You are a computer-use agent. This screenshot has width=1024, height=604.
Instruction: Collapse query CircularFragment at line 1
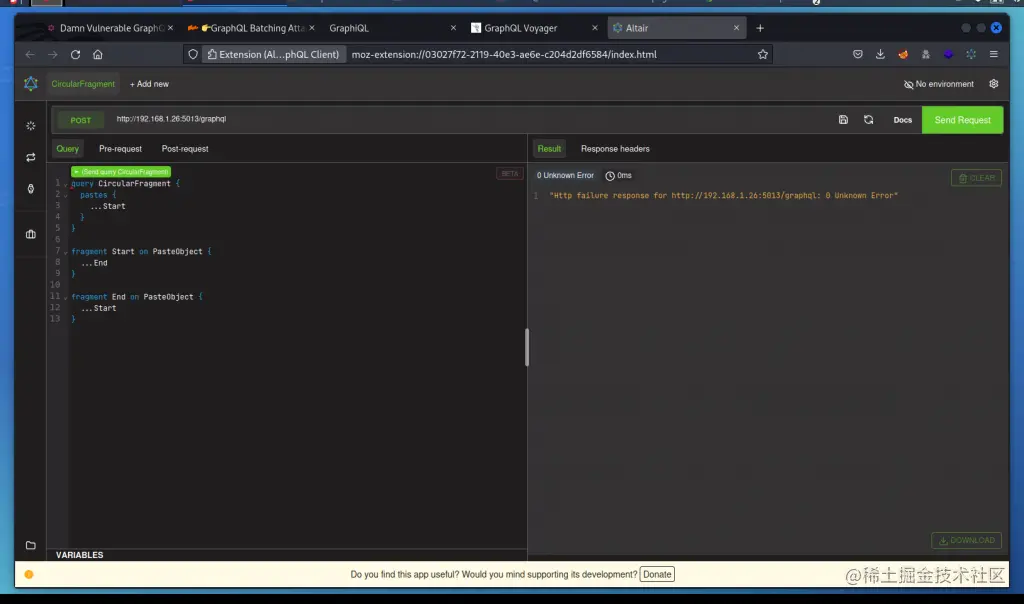coord(65,184)
